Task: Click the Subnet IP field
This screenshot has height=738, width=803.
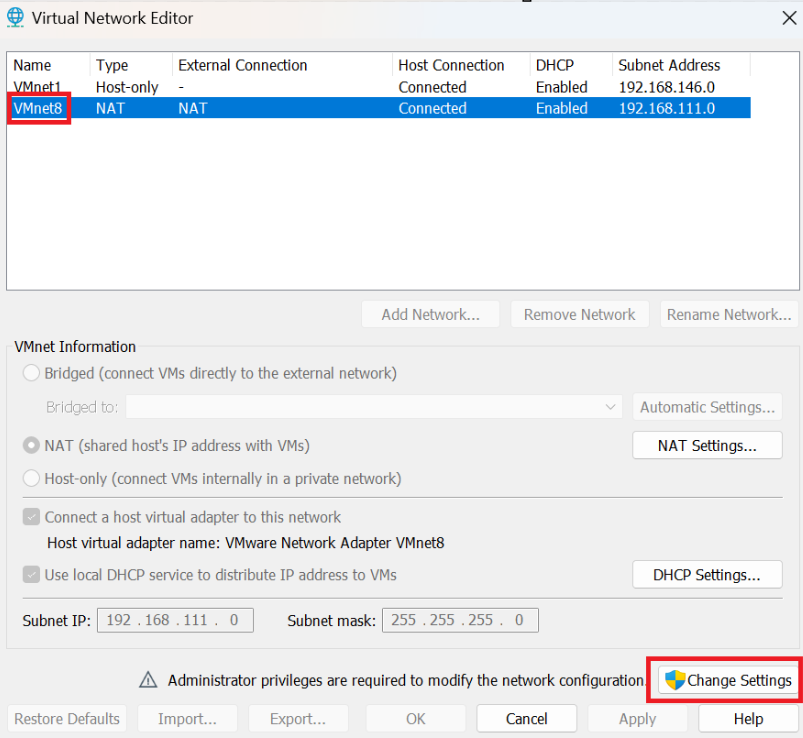Action: (x=175, y=620)
